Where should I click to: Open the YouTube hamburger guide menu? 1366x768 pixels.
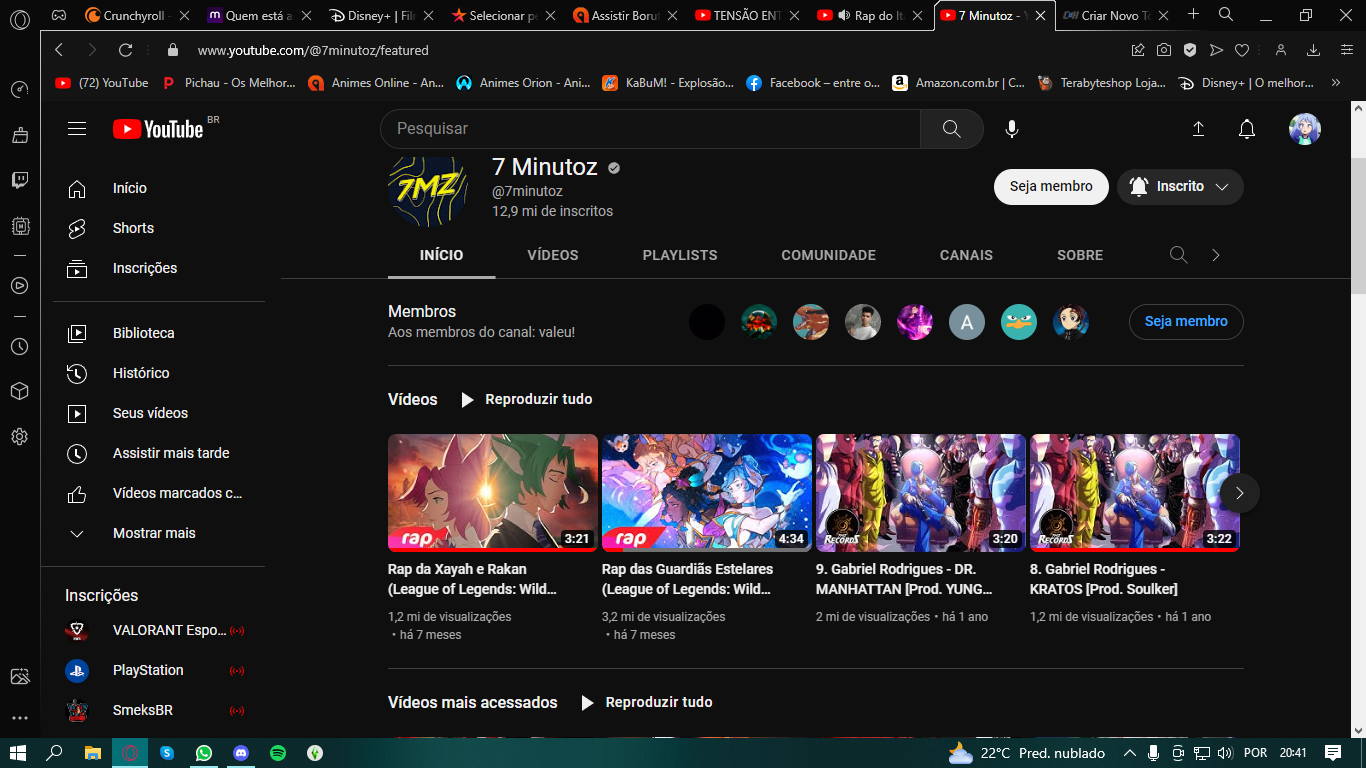click(77, 128)
